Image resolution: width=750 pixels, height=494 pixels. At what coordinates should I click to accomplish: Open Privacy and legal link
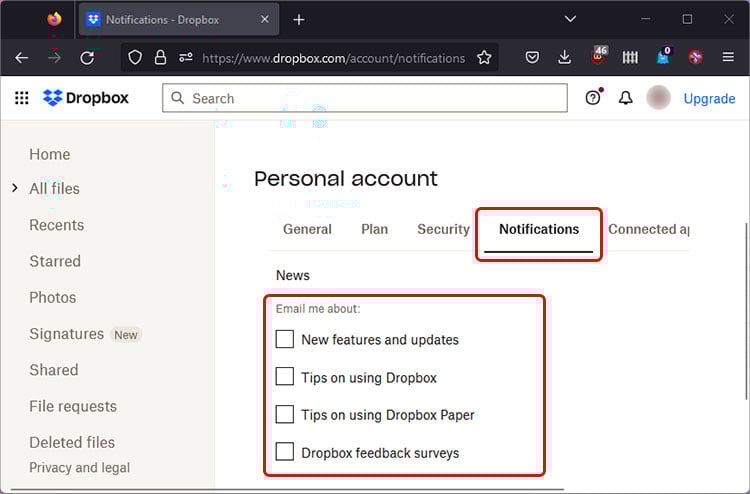pyautogui.click(x=79, y=468)
